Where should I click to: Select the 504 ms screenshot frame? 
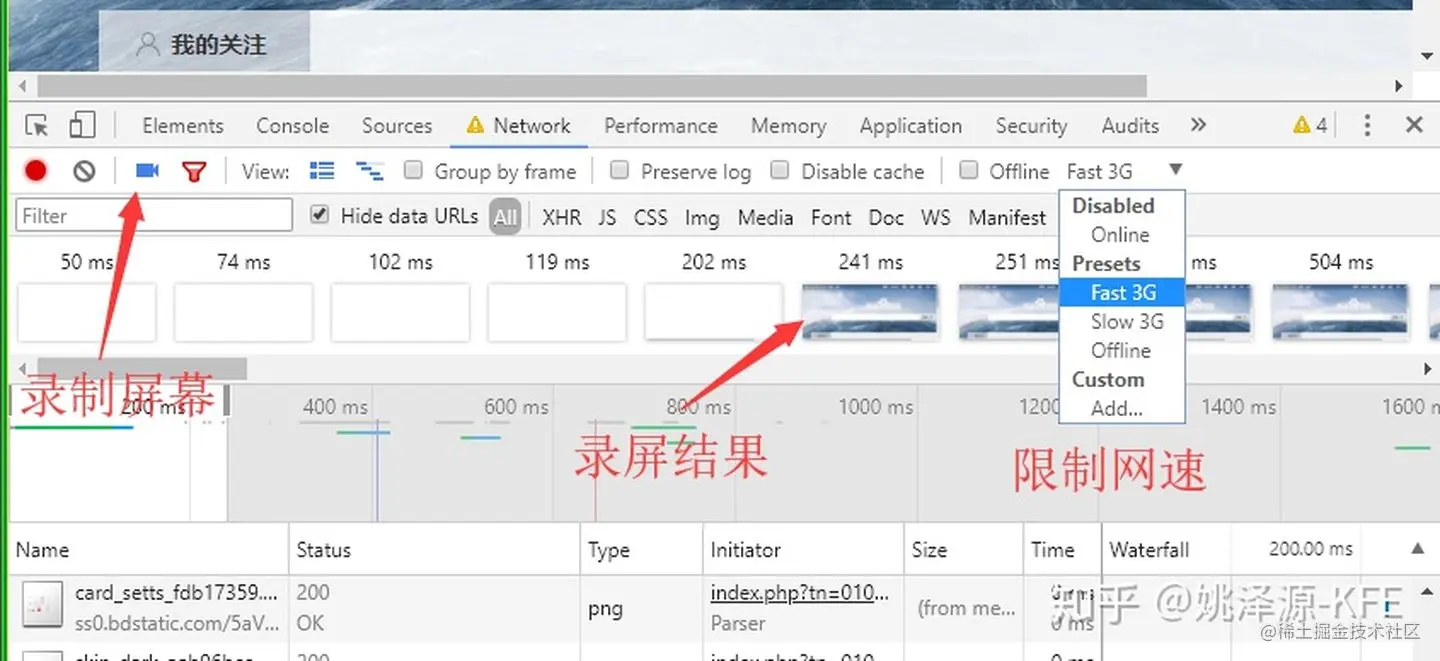(1341, 311)
